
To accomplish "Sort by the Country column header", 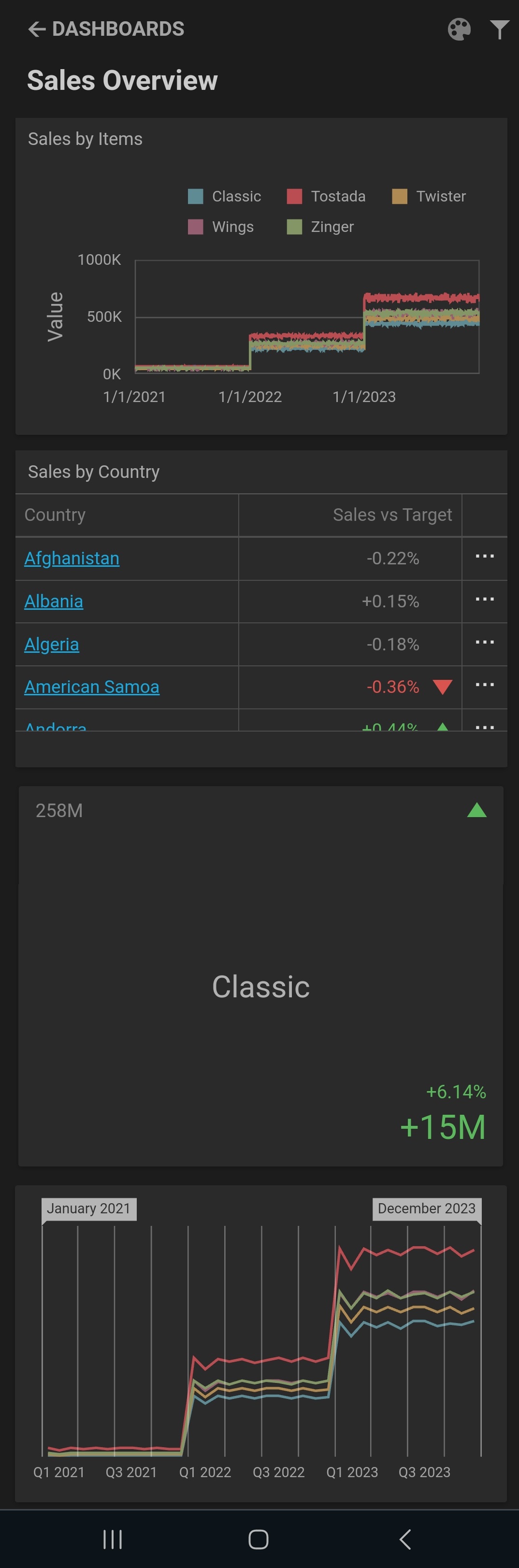I will [56, 515].
